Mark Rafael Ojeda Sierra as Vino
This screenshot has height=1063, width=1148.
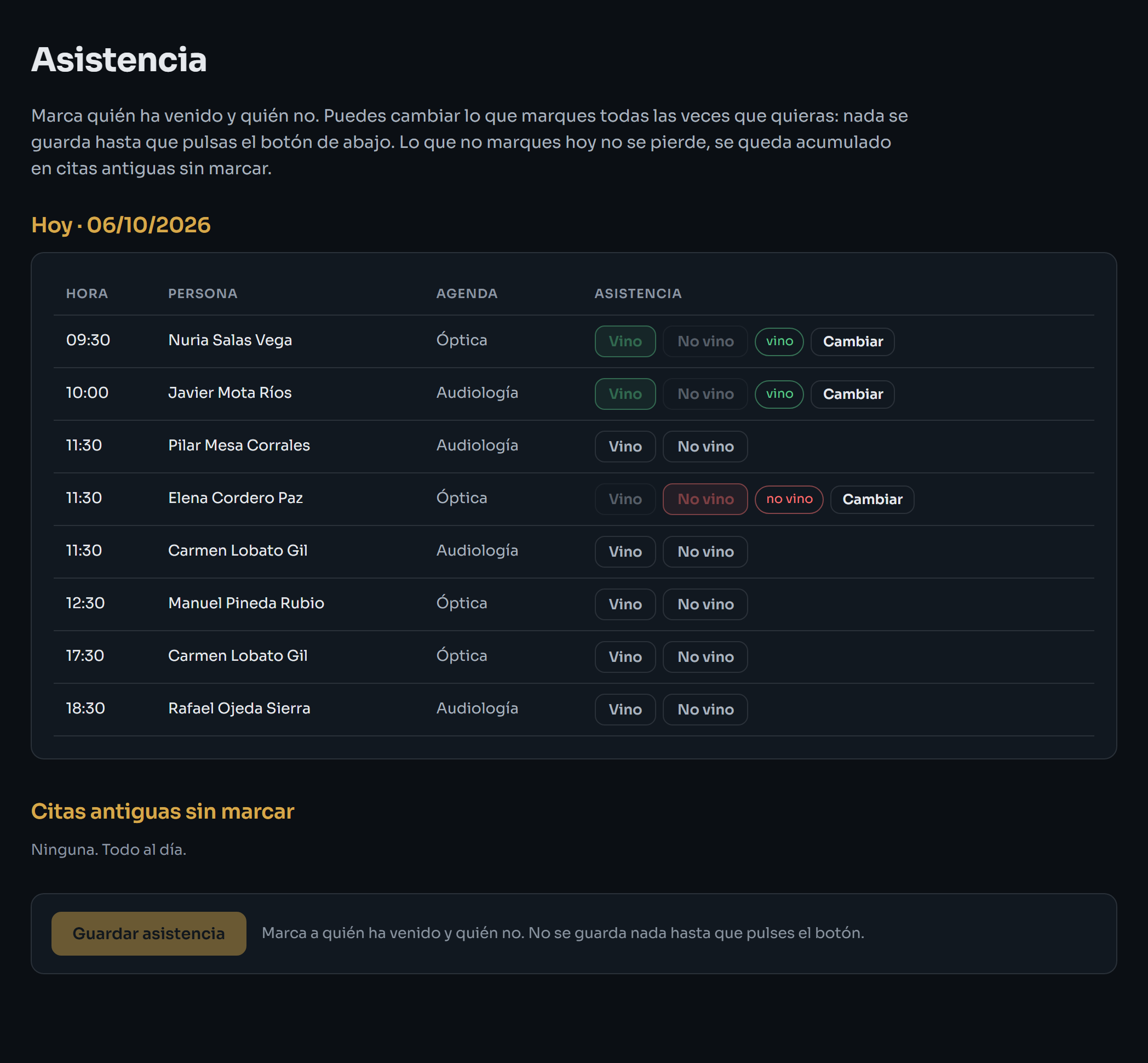(x=625, y=709)
